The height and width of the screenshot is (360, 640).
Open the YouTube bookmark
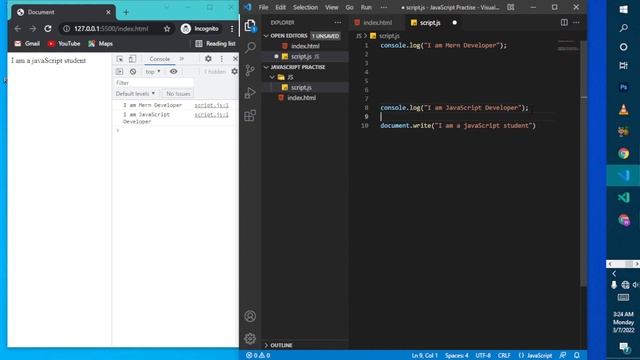[64, 44]
